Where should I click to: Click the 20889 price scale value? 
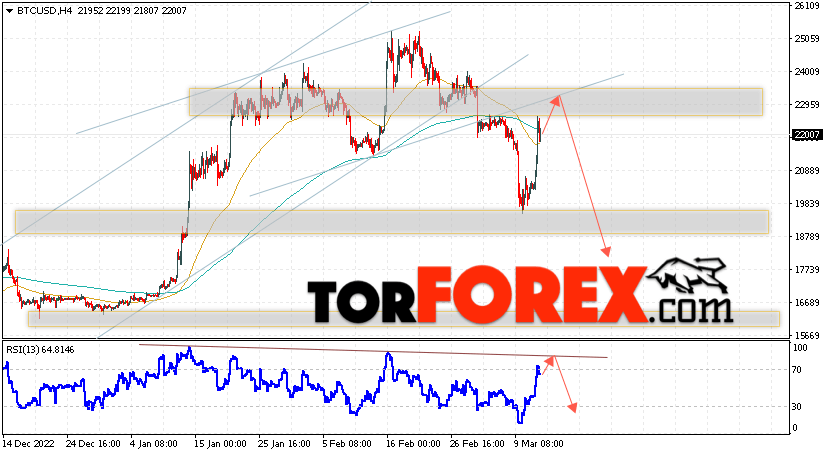click(807, 170)
